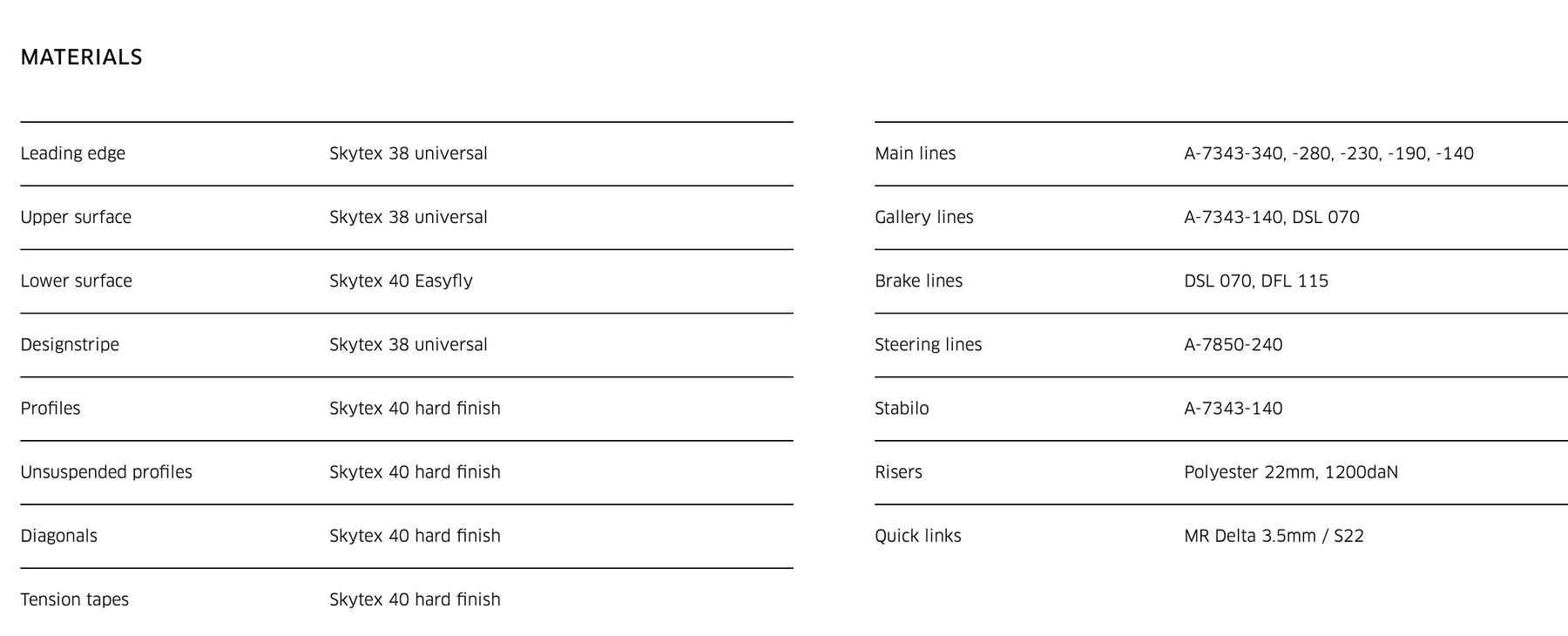Viewport: 1568px width, 636px height.
Task: Click Unsuspended profiles label
Action: (106, 472)
